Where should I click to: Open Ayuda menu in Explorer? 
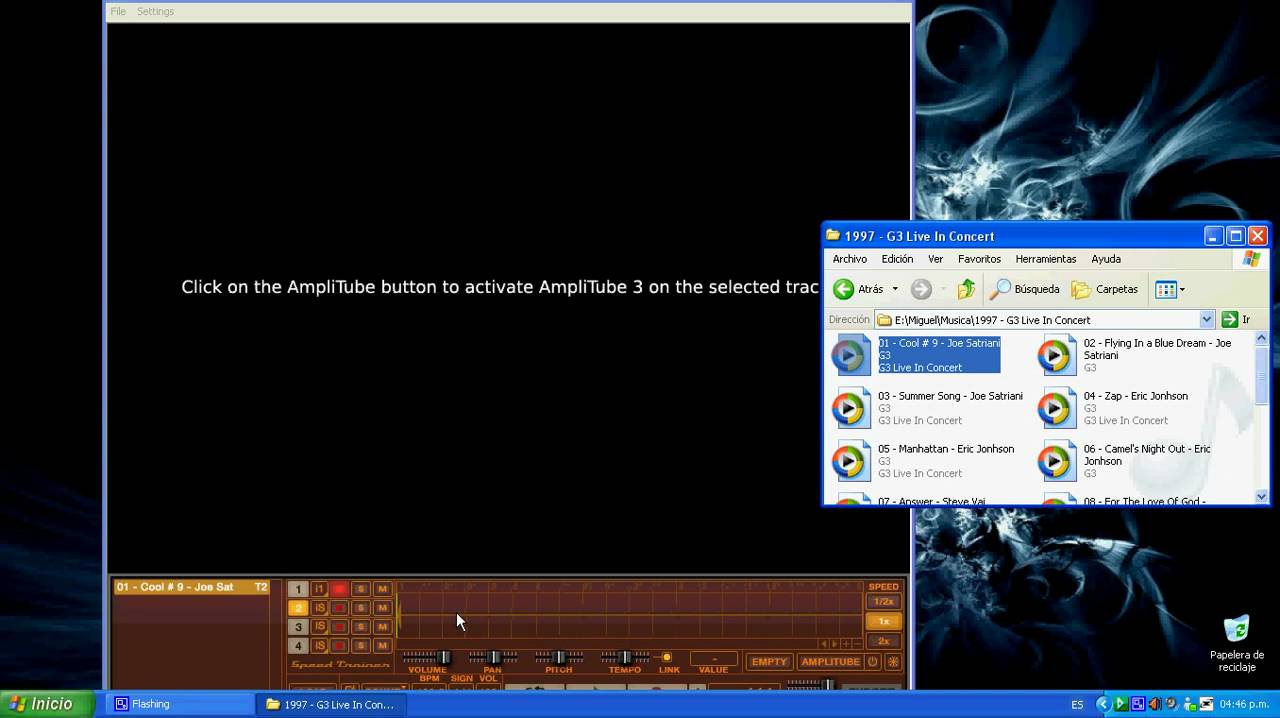click(1106, 259)
